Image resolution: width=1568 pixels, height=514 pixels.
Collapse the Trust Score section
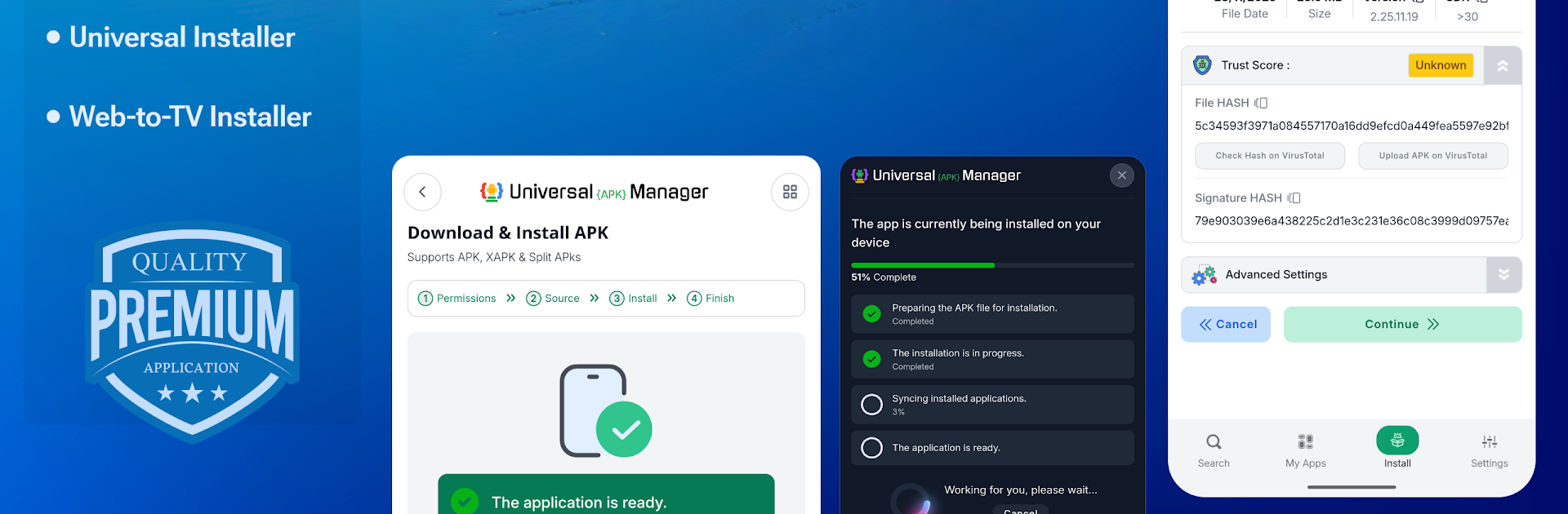(1502, 65)
